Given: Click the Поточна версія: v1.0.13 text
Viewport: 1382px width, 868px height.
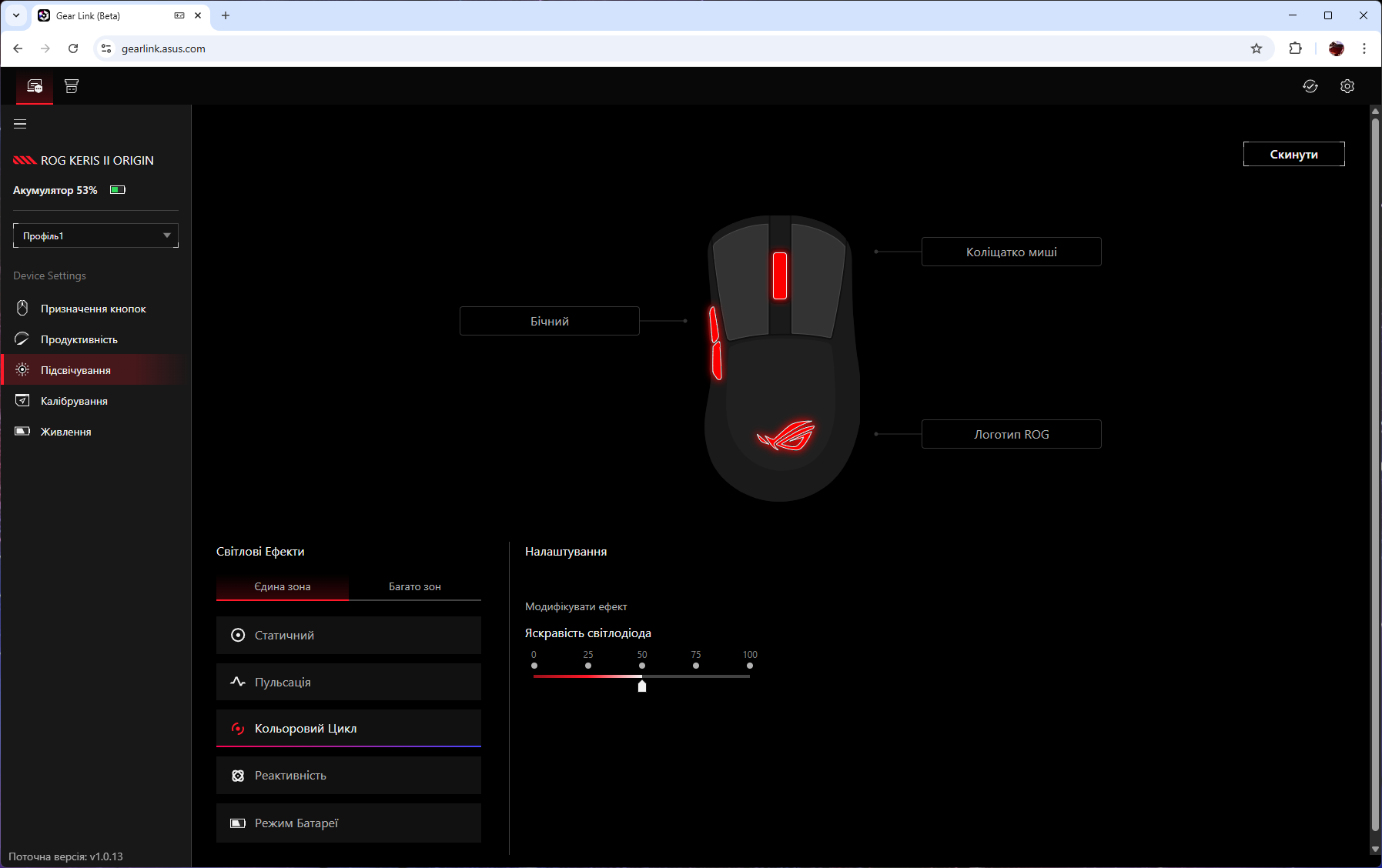Looking at the screenshot, I should (65, 856).
